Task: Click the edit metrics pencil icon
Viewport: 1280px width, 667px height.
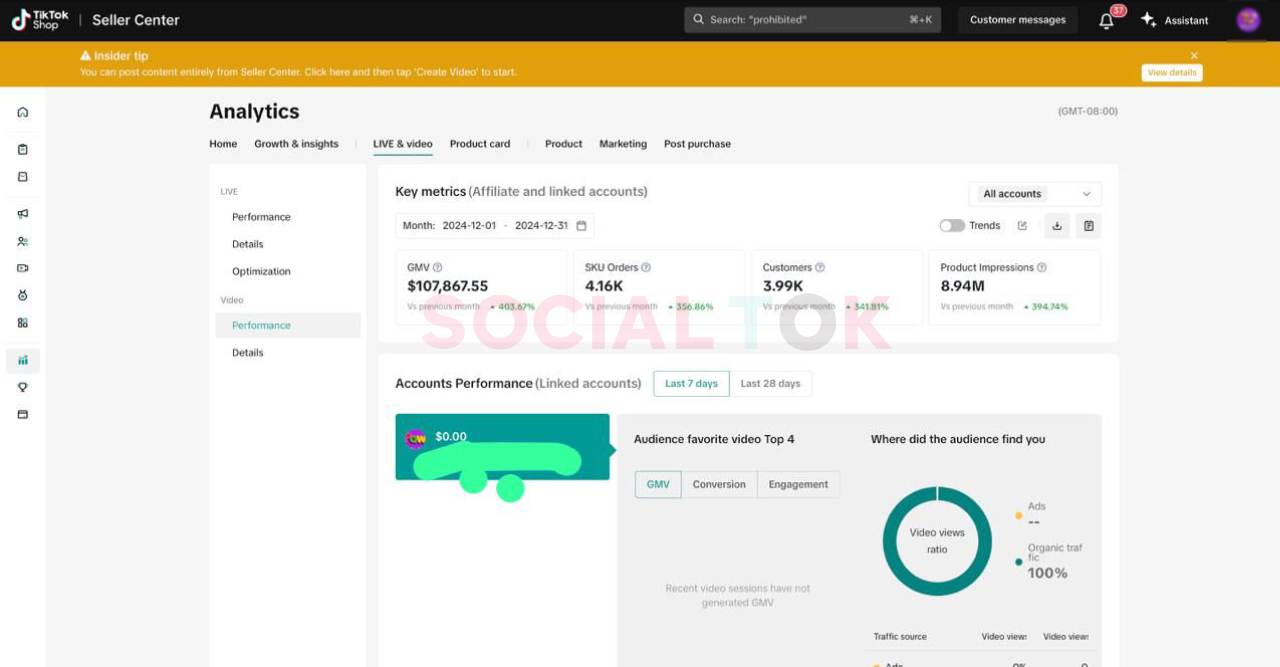Action: (x=1022, y=226)
